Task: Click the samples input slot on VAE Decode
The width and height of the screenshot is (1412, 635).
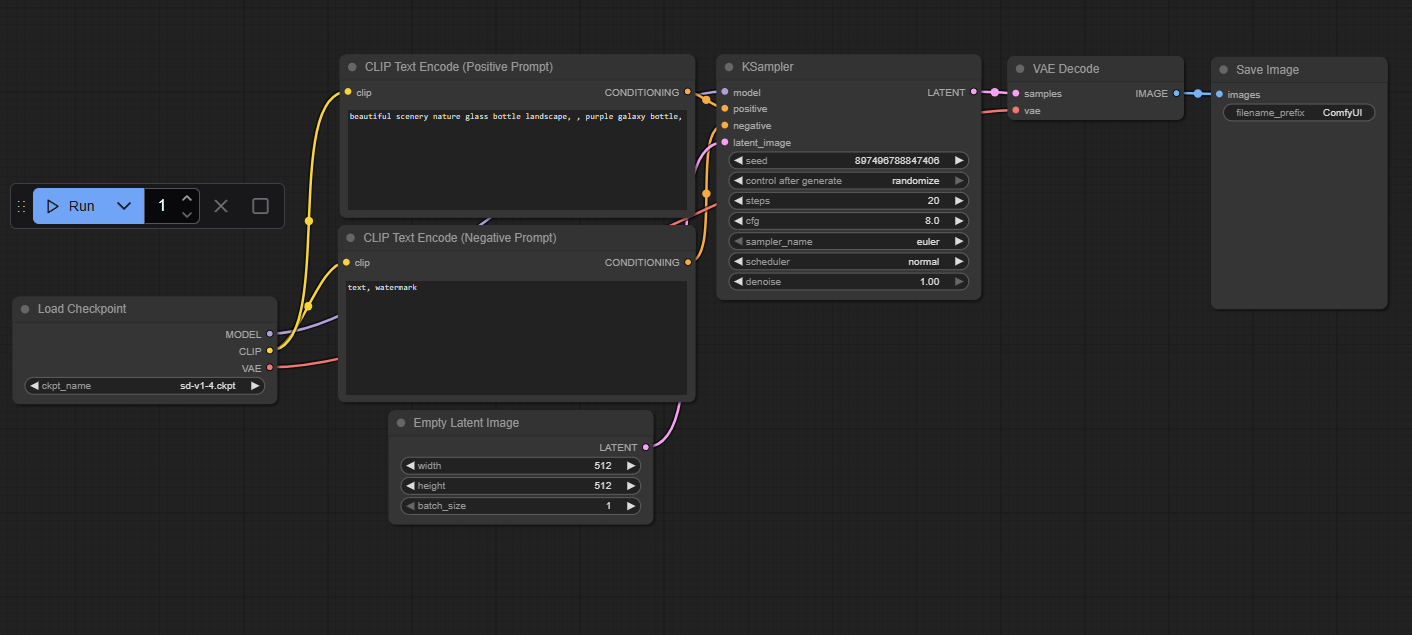Action: [1016, 94]
